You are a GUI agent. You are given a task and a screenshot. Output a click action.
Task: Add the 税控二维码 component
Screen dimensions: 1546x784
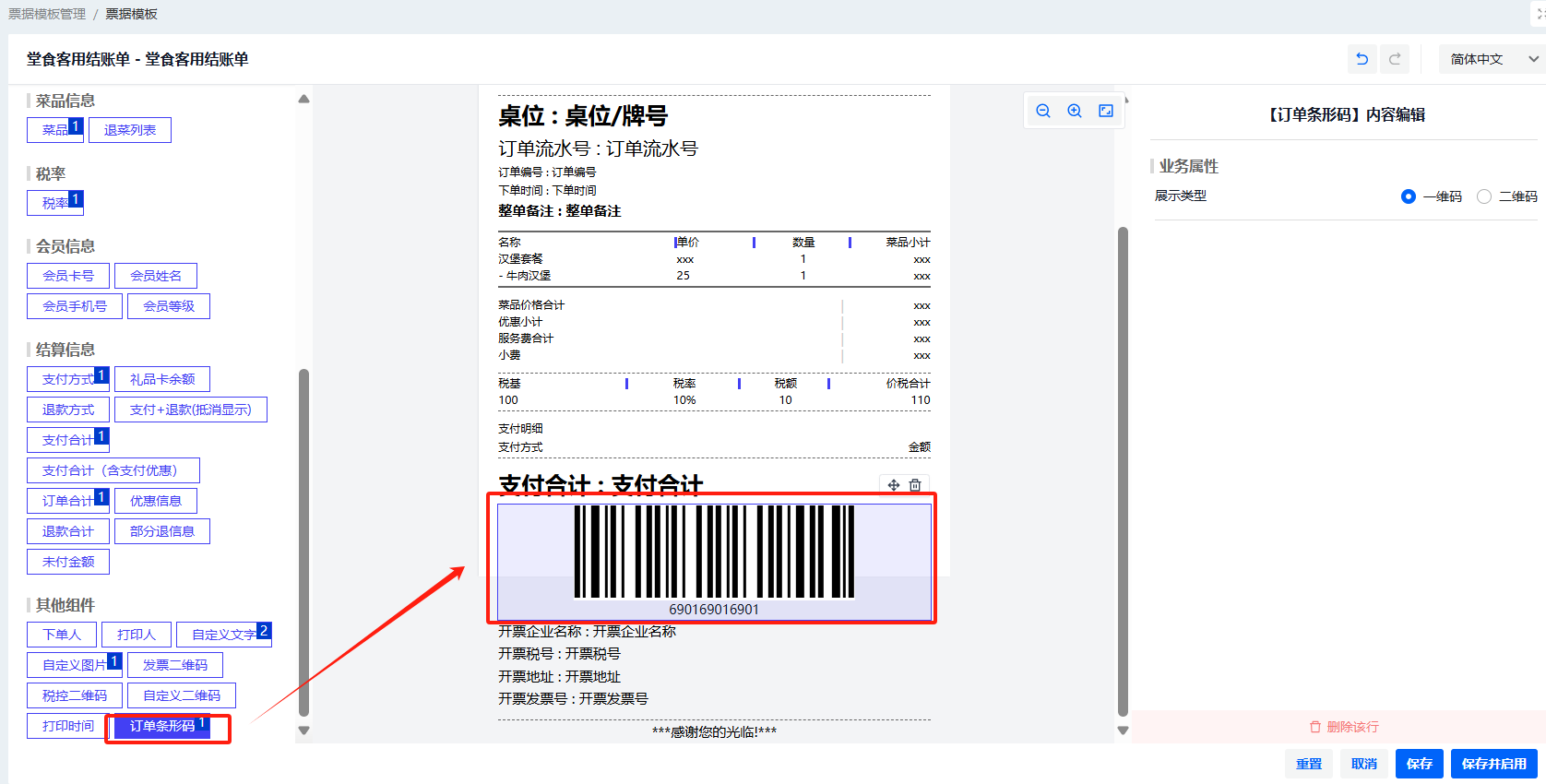pyautogui.click(x=75, y=695)
